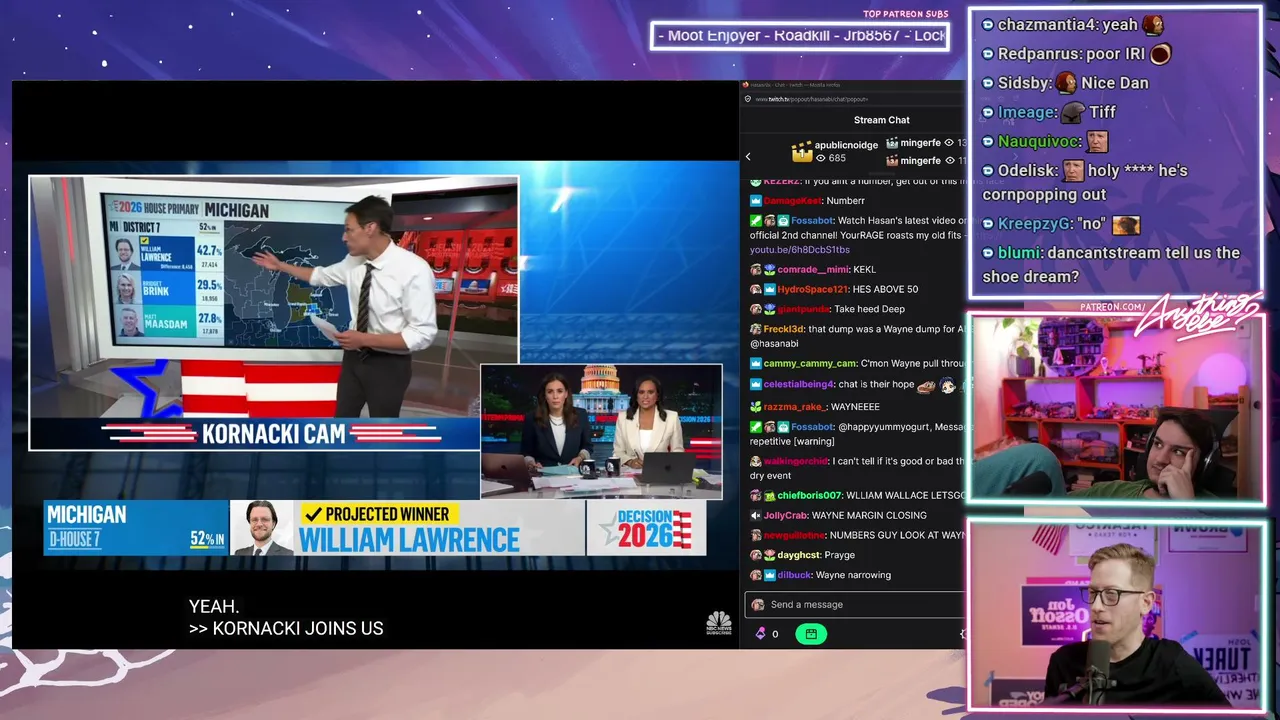The height and width of the screenshot is (720, 1280).
Task: Click the Stream Chat header title
Action: [881, 120]
